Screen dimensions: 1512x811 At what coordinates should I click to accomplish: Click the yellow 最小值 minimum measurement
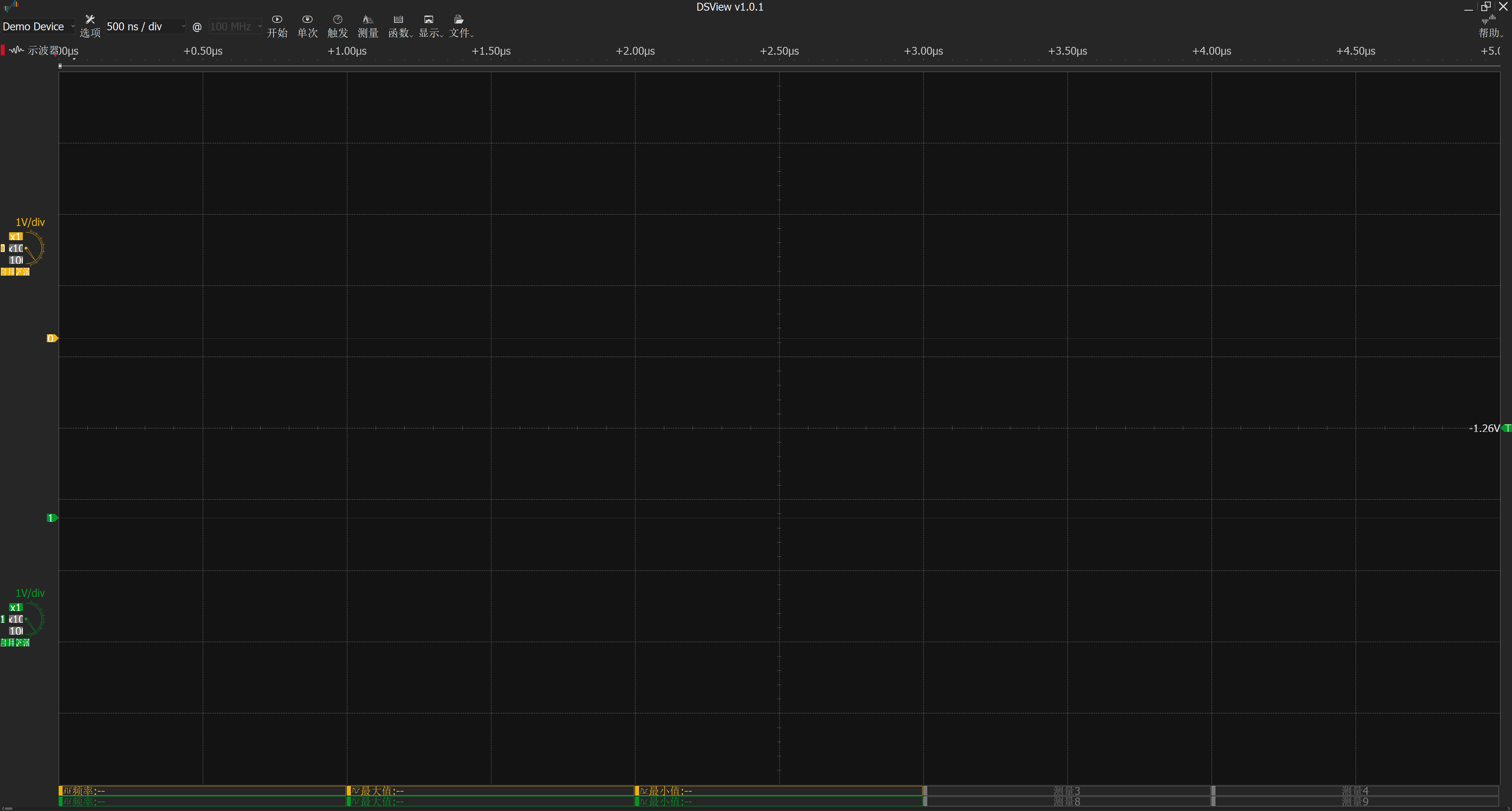tap(779, 791)
